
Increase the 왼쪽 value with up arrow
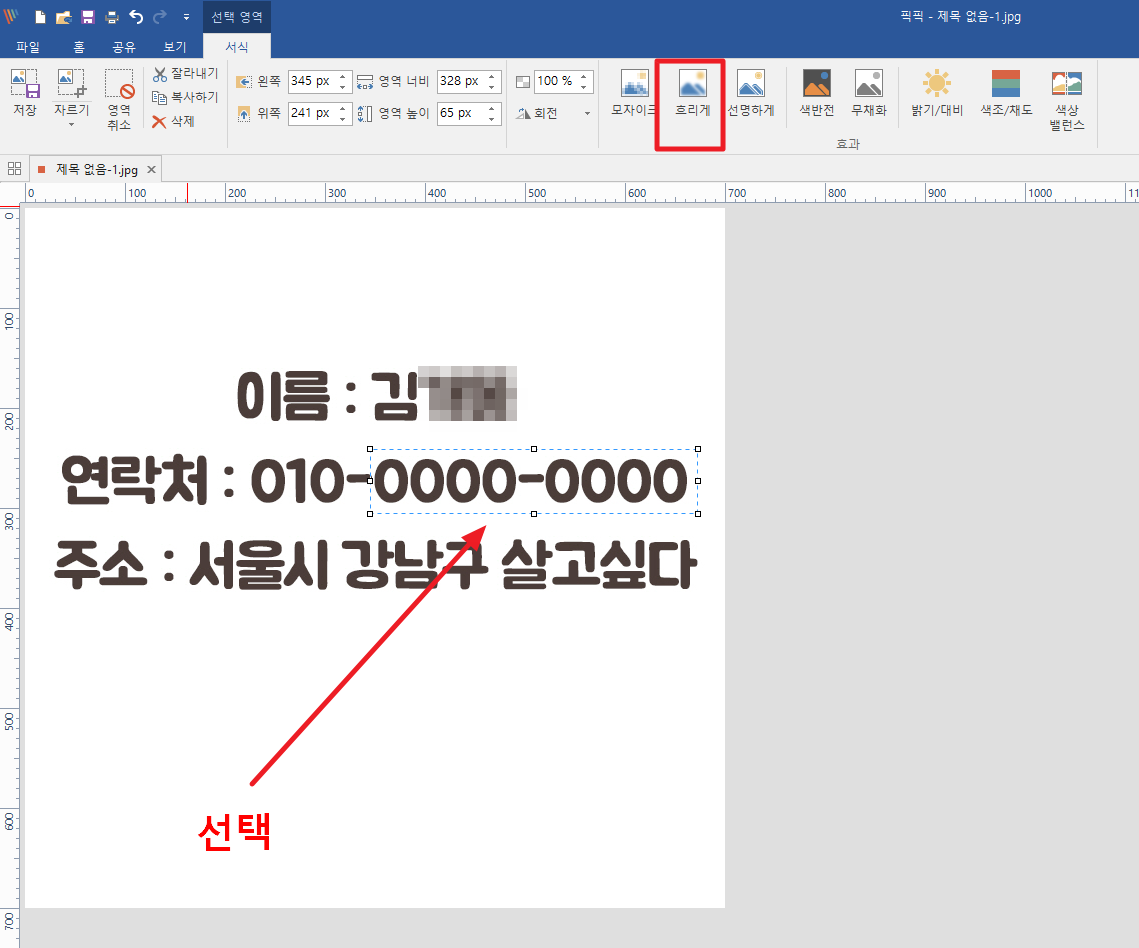pyautogui.click(x=343, y=76)
